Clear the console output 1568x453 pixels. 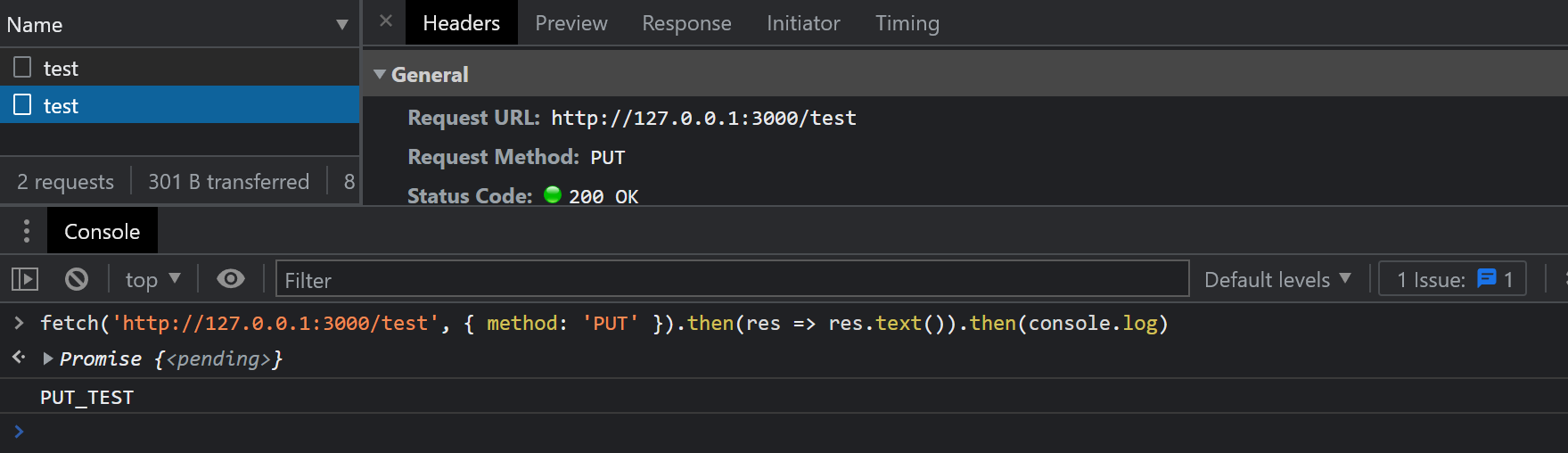pyautogui.click(x=77, y=280)
